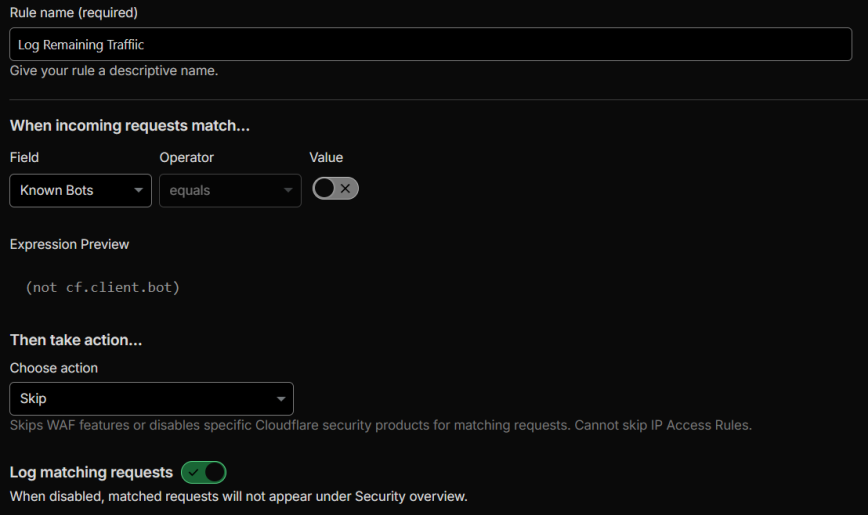
Task: Click the (not cf.client.bot) expression text
Action: coord(103,287)
